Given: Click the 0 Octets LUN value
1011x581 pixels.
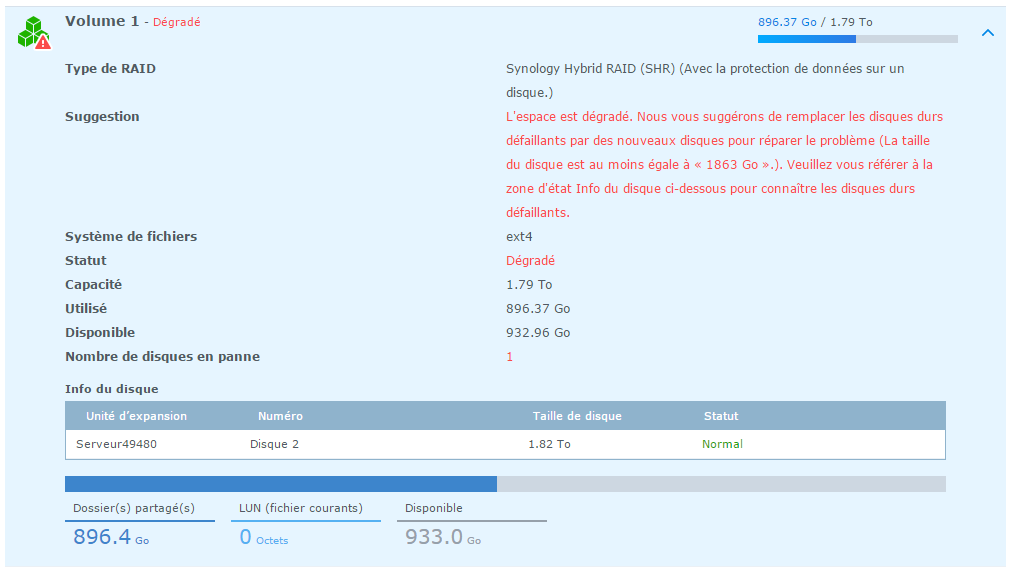Looking at the screenshot, I should [263, 537].
